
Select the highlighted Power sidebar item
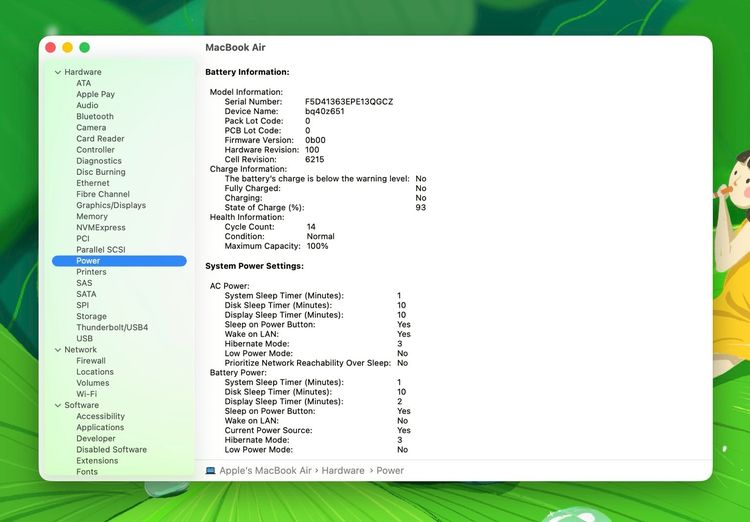[119, 261]
